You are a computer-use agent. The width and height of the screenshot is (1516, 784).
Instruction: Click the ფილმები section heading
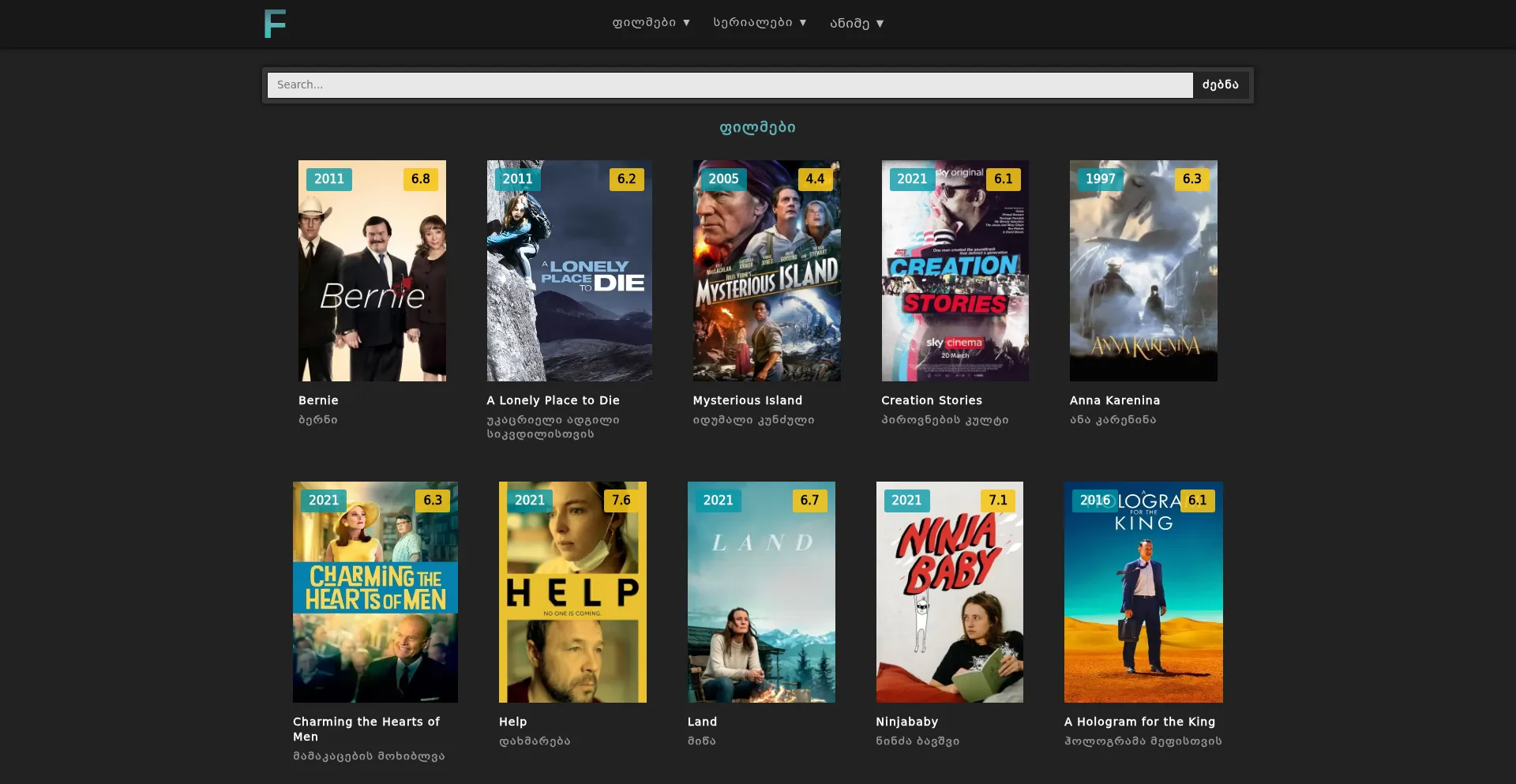coord(757,128)
